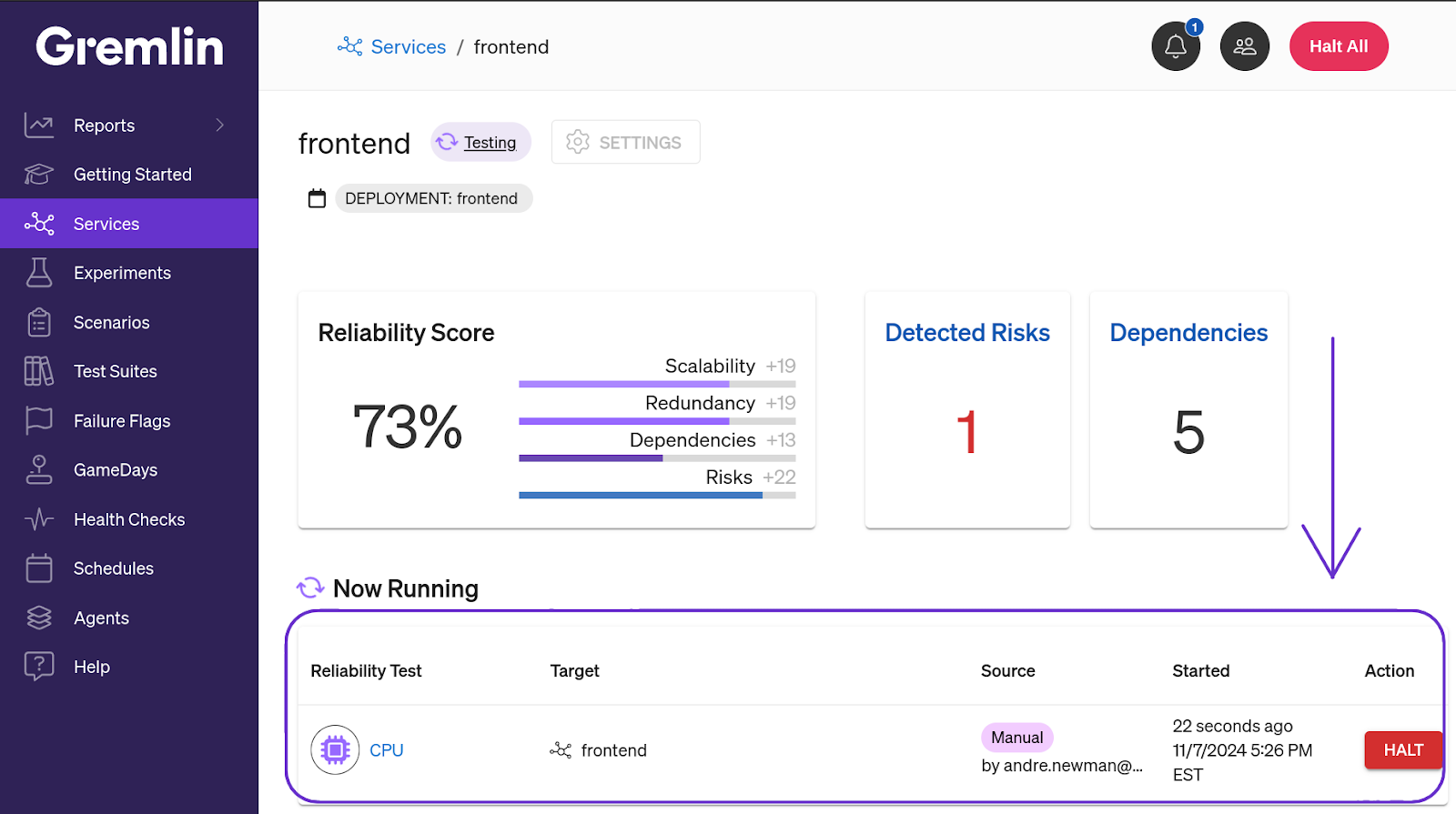The image size is (1456, 814).
Task: Click the Testing status link
Action: click(490, 143)
